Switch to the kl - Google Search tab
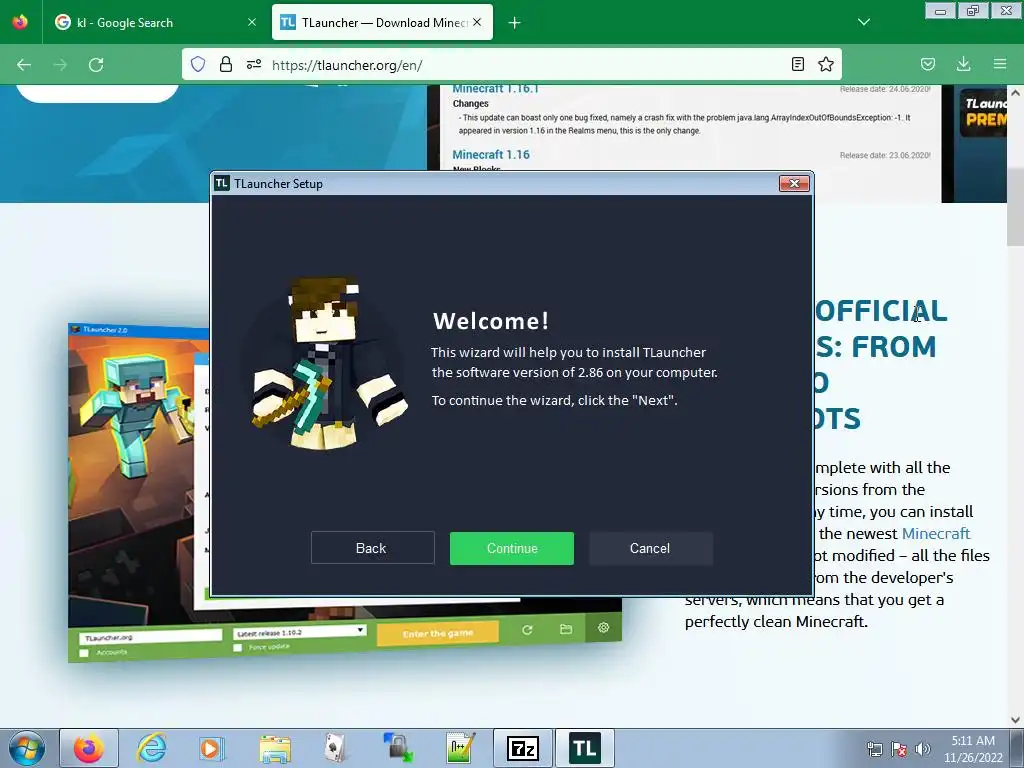Image resolution: width=1024 pixels, height=768 pixels. point(150,22)
